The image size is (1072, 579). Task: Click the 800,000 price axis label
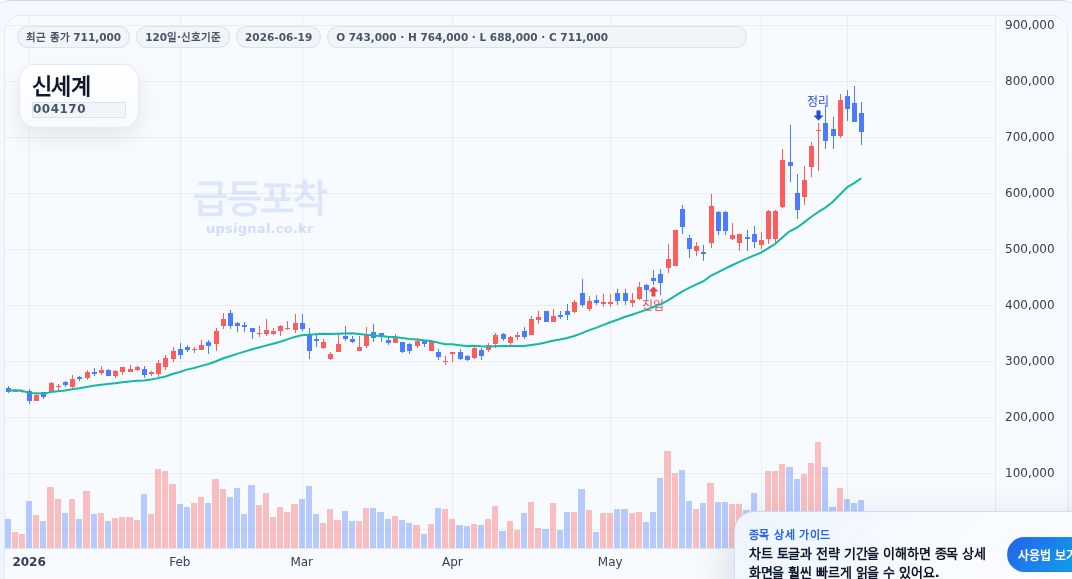(x=1030, y=81)
